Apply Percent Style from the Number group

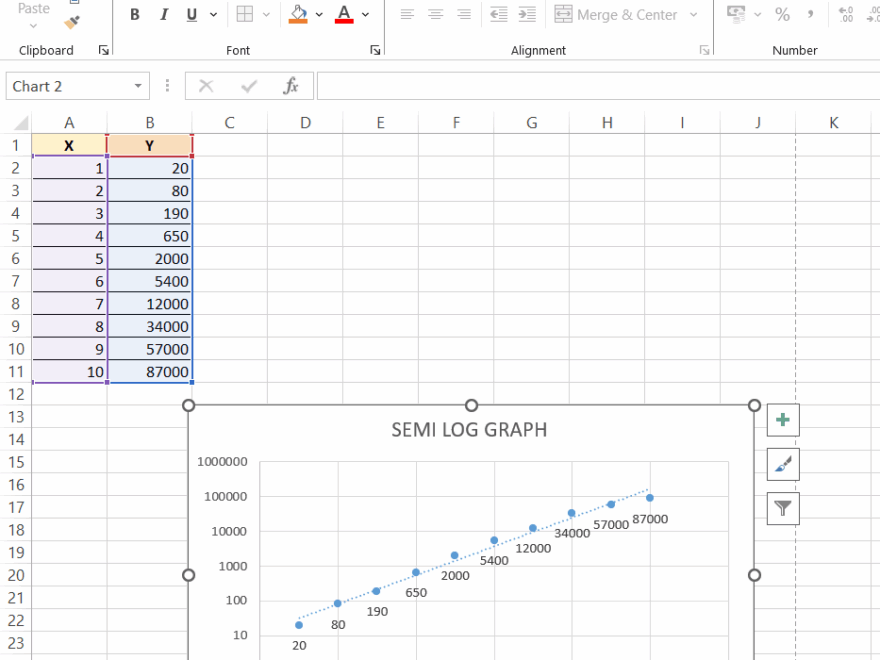coord(782,15)
